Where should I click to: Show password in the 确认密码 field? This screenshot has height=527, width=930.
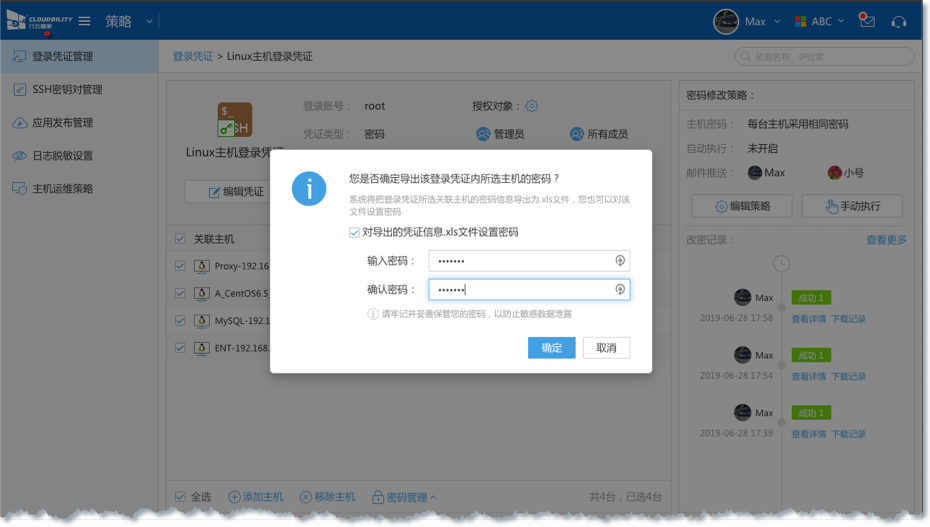click(x=620, y=290)
